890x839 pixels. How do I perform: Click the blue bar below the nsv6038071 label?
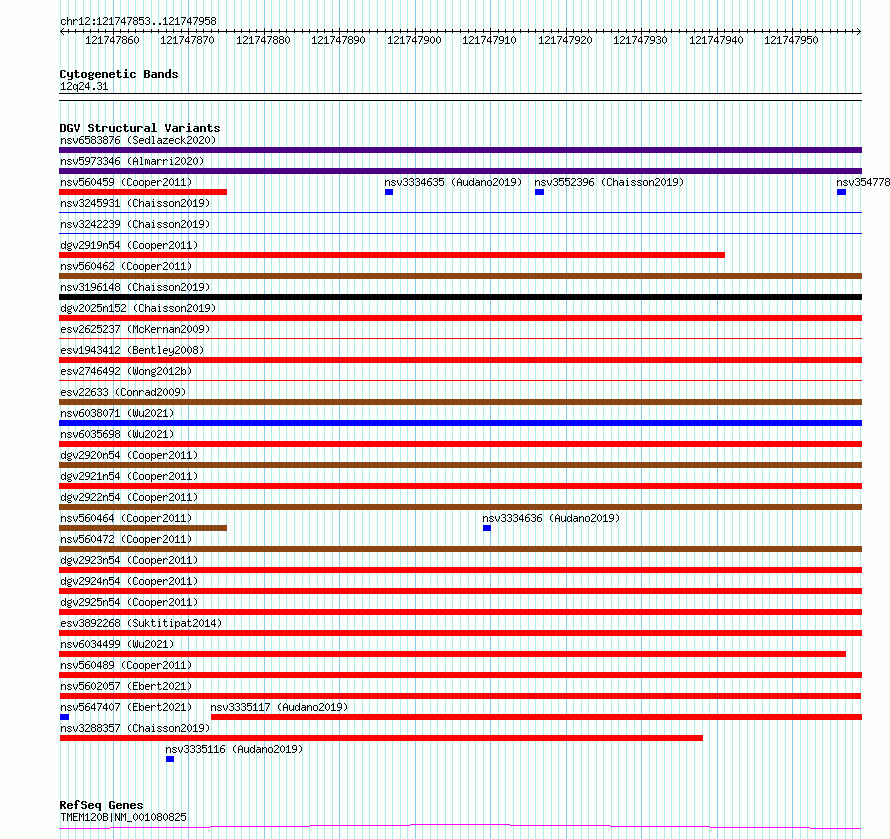[460, 423]
